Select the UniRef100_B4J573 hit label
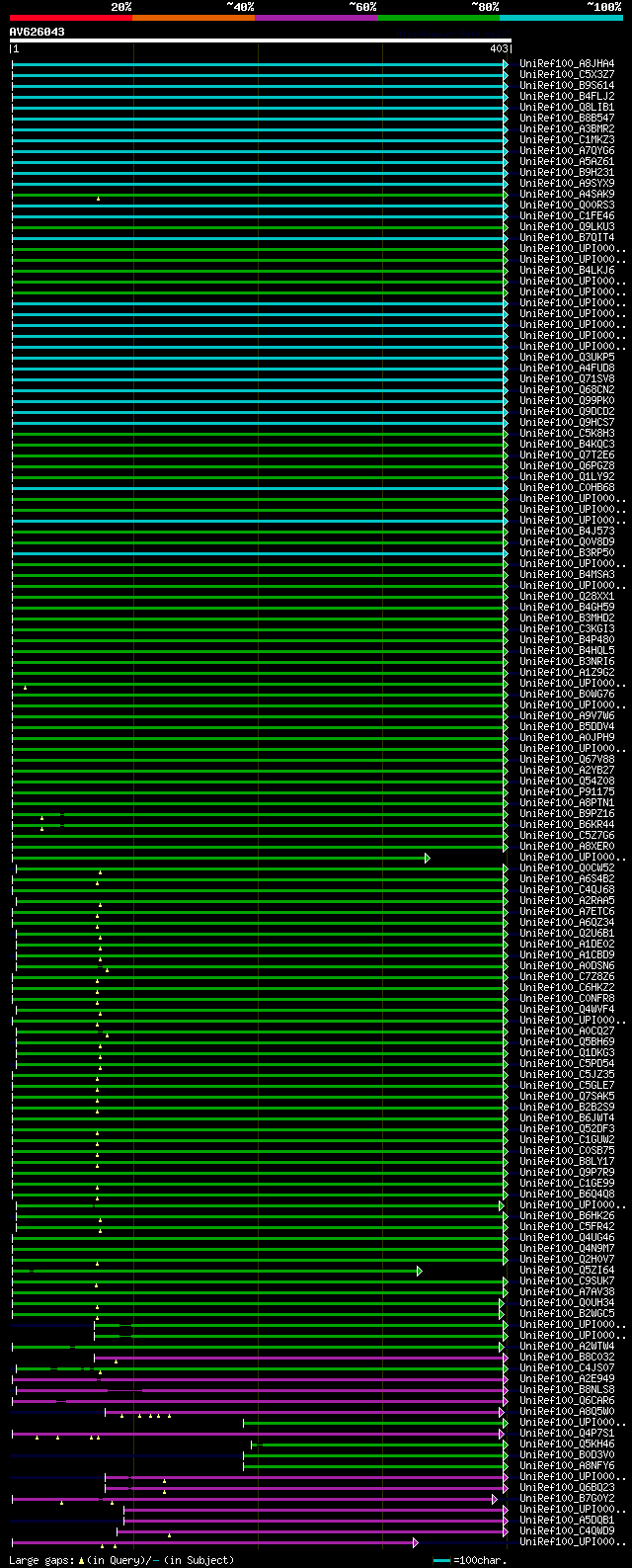632x1568 pixels. click(x=567, y=532)
